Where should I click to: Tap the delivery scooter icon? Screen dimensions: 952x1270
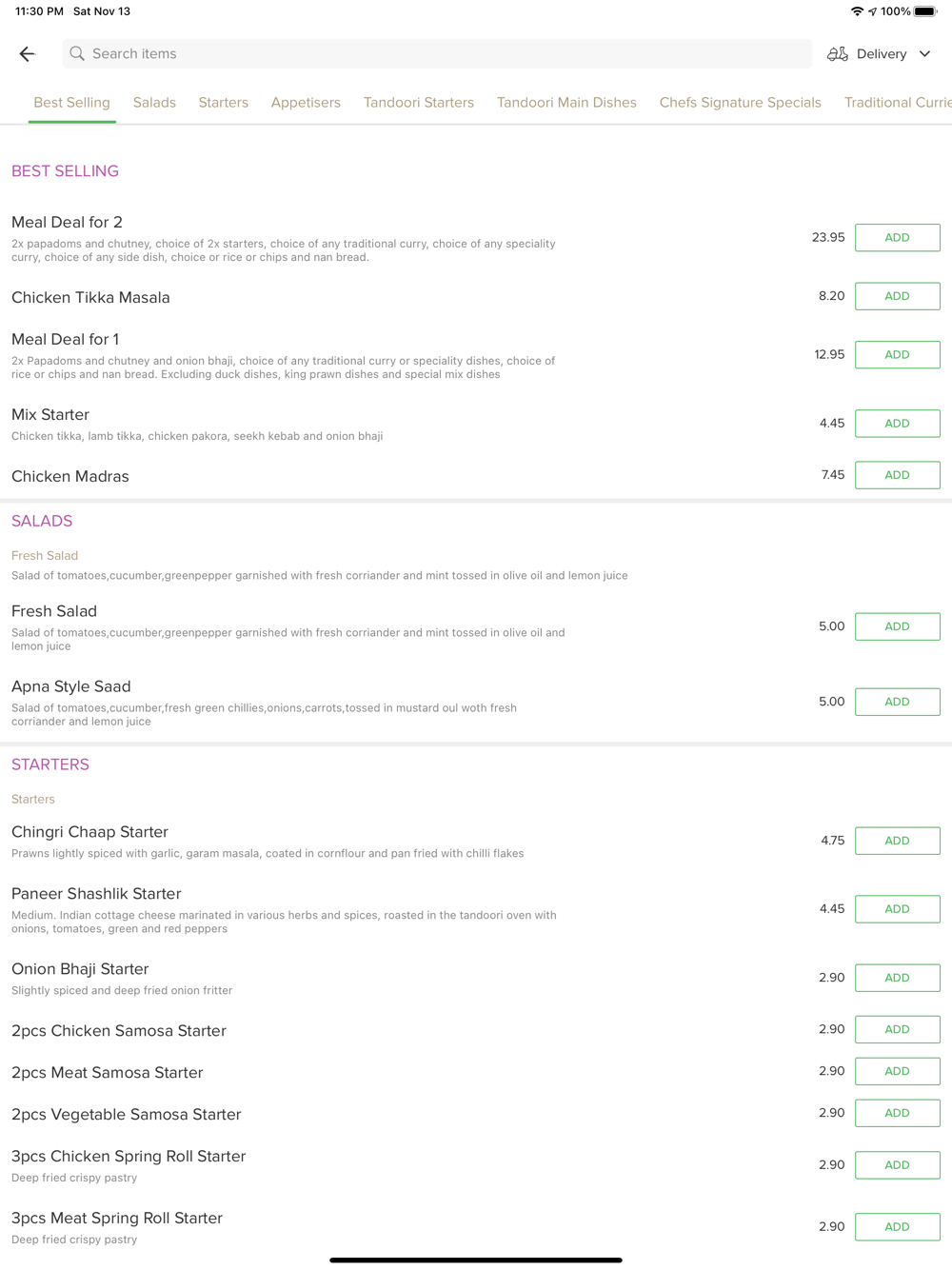pyautogui.click(x=837, y=54)
